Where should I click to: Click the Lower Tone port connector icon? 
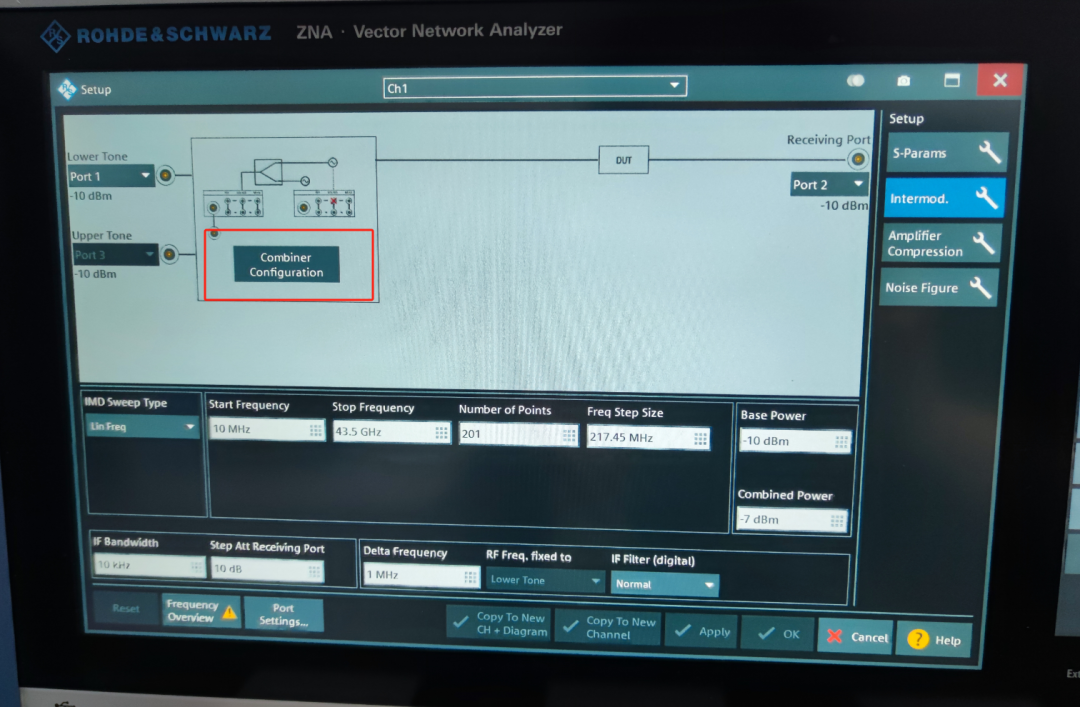click(x=165, y=175)
